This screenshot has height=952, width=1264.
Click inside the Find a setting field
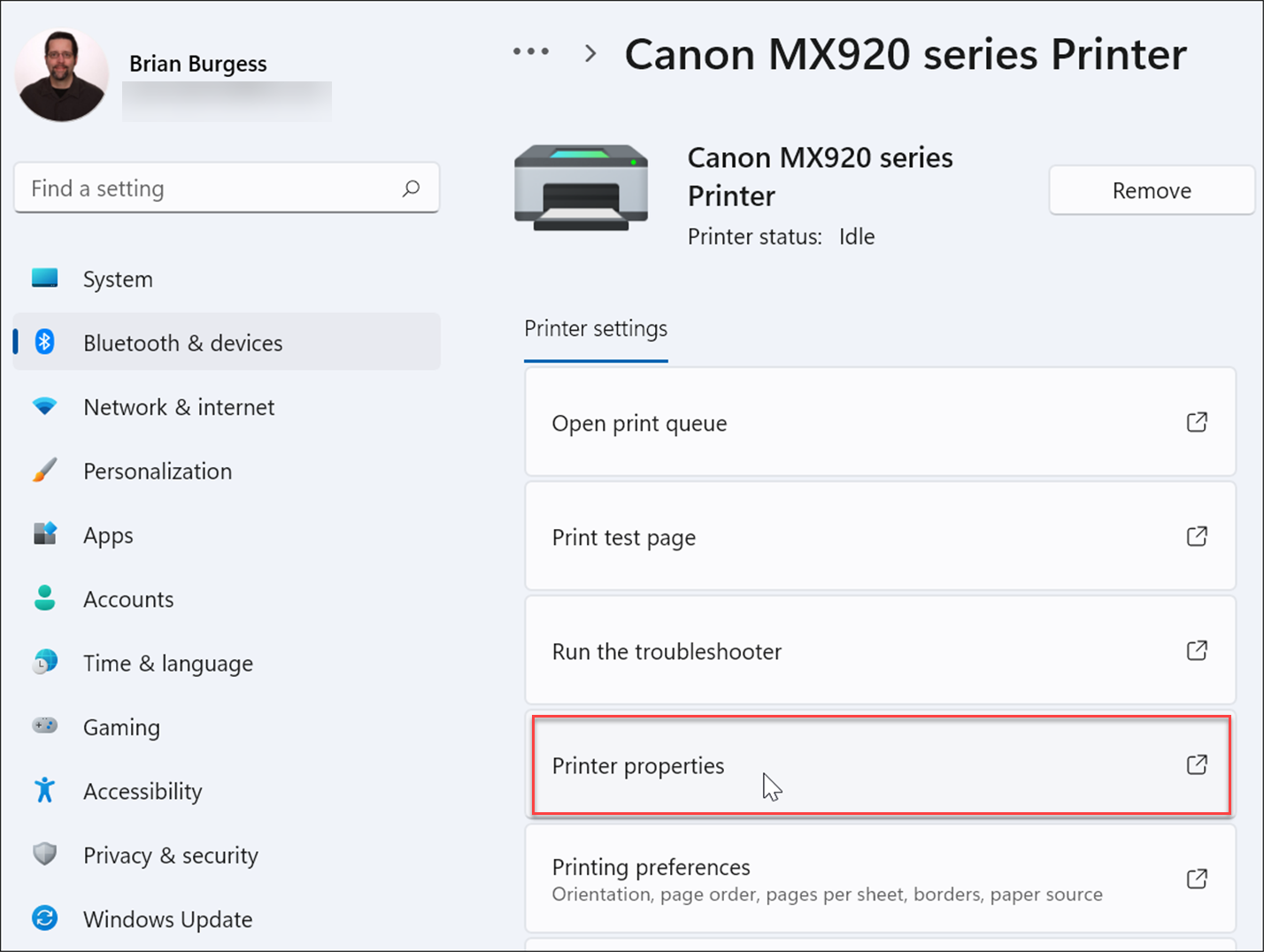(177, 188)
